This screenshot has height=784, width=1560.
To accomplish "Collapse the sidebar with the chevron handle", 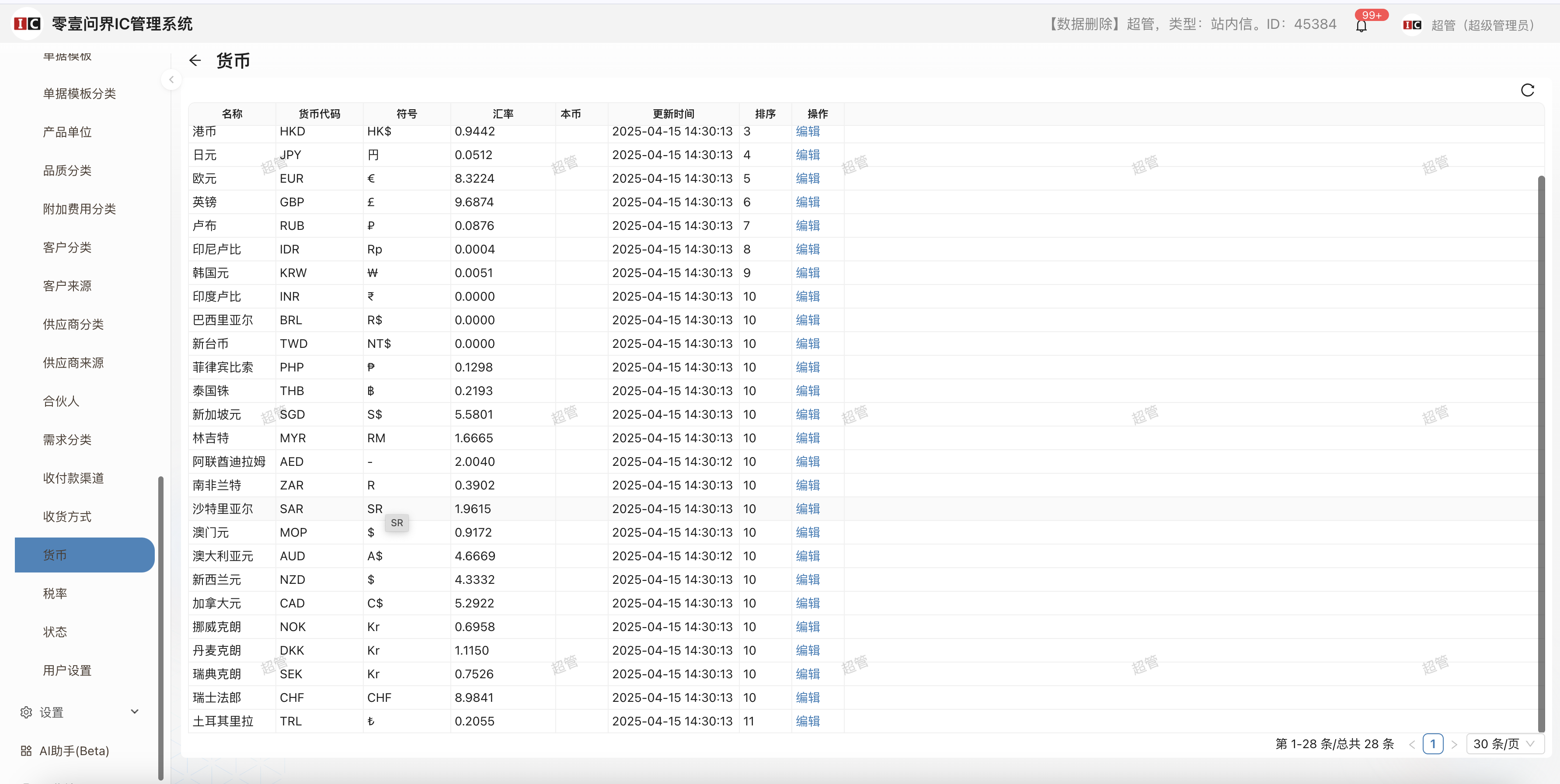I will [171, 79].
